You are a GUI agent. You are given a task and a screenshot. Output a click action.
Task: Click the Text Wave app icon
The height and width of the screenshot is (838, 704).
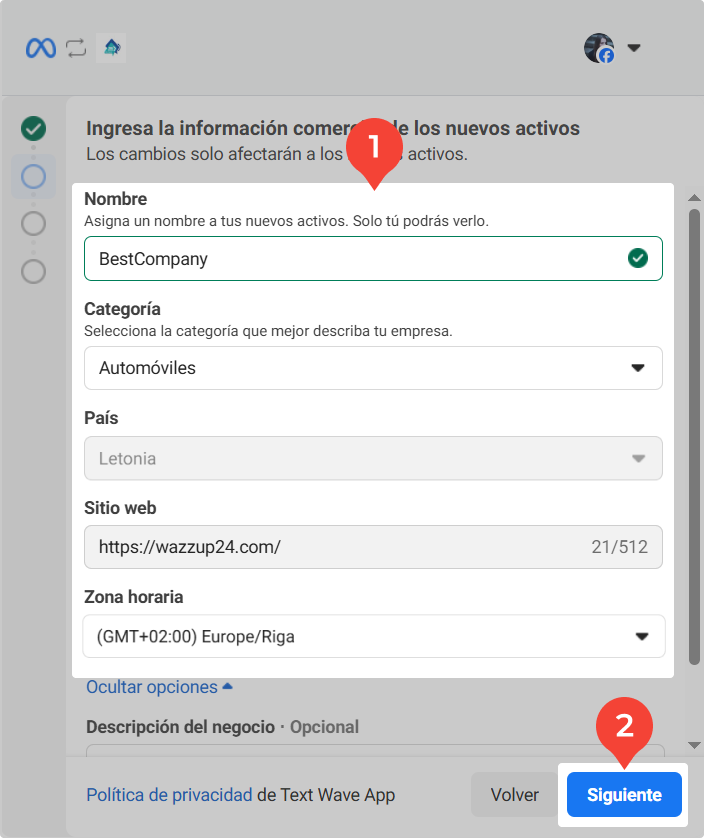coord(110,48)
